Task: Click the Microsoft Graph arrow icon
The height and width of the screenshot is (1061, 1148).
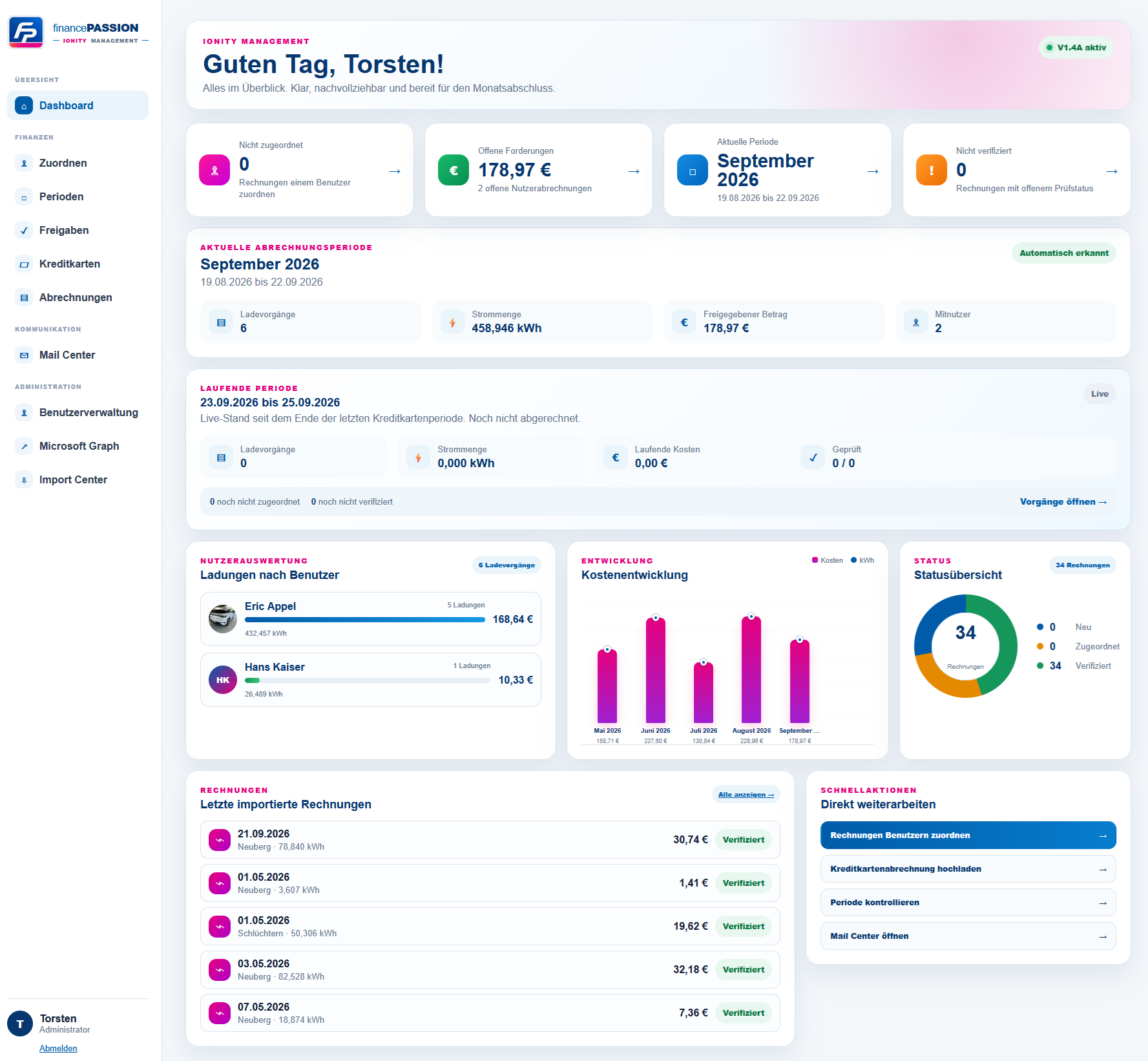Action: pos(24,446)
